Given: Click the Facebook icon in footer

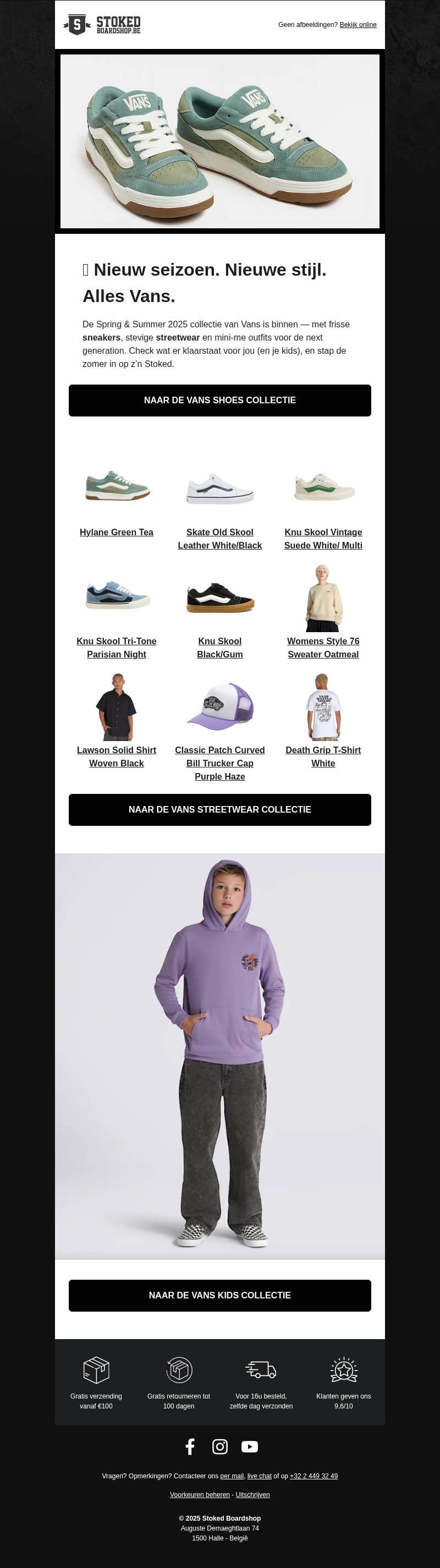Looking at the screenshot, I should tap(190, 1446).
